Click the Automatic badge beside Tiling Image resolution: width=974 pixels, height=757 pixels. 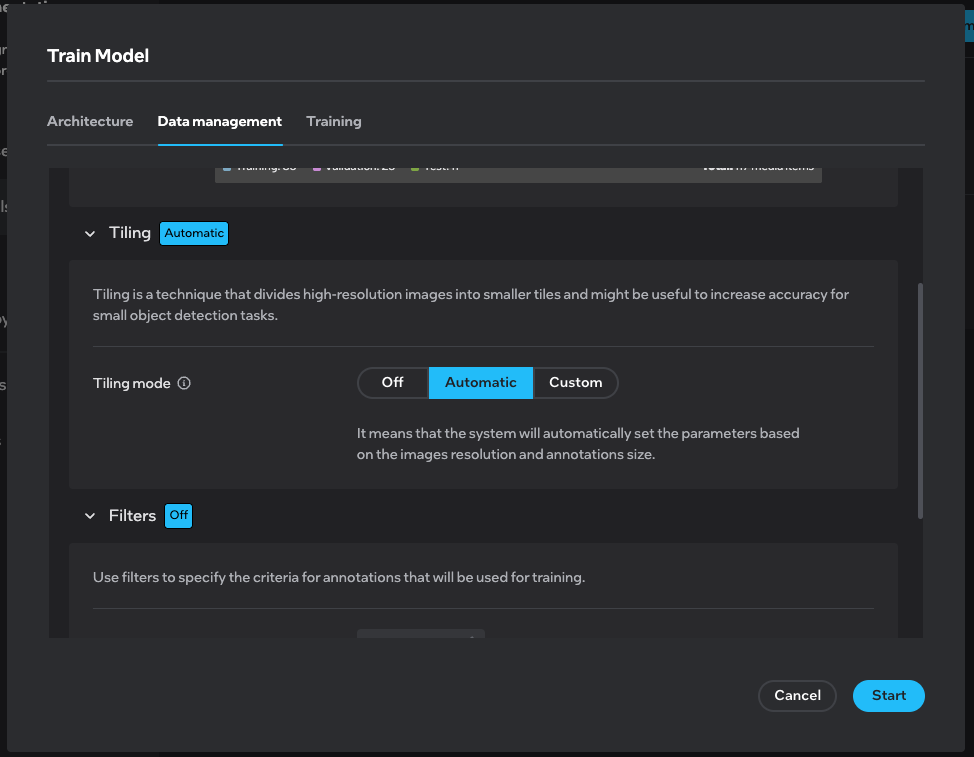(194, 234)
